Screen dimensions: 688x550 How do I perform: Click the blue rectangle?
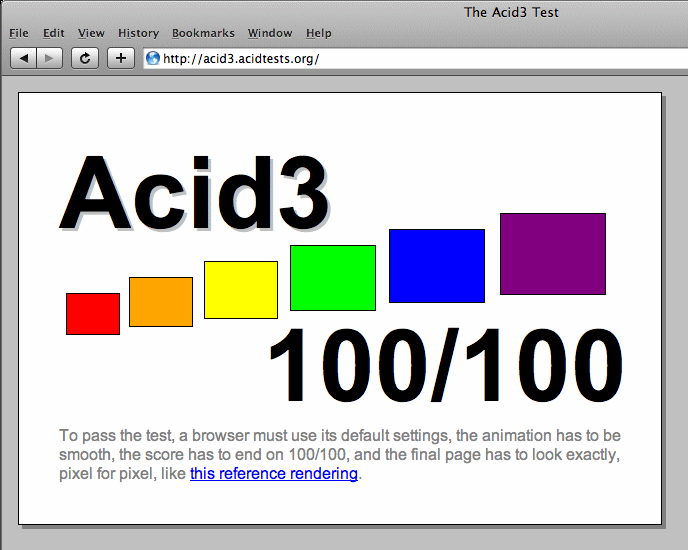437,266
